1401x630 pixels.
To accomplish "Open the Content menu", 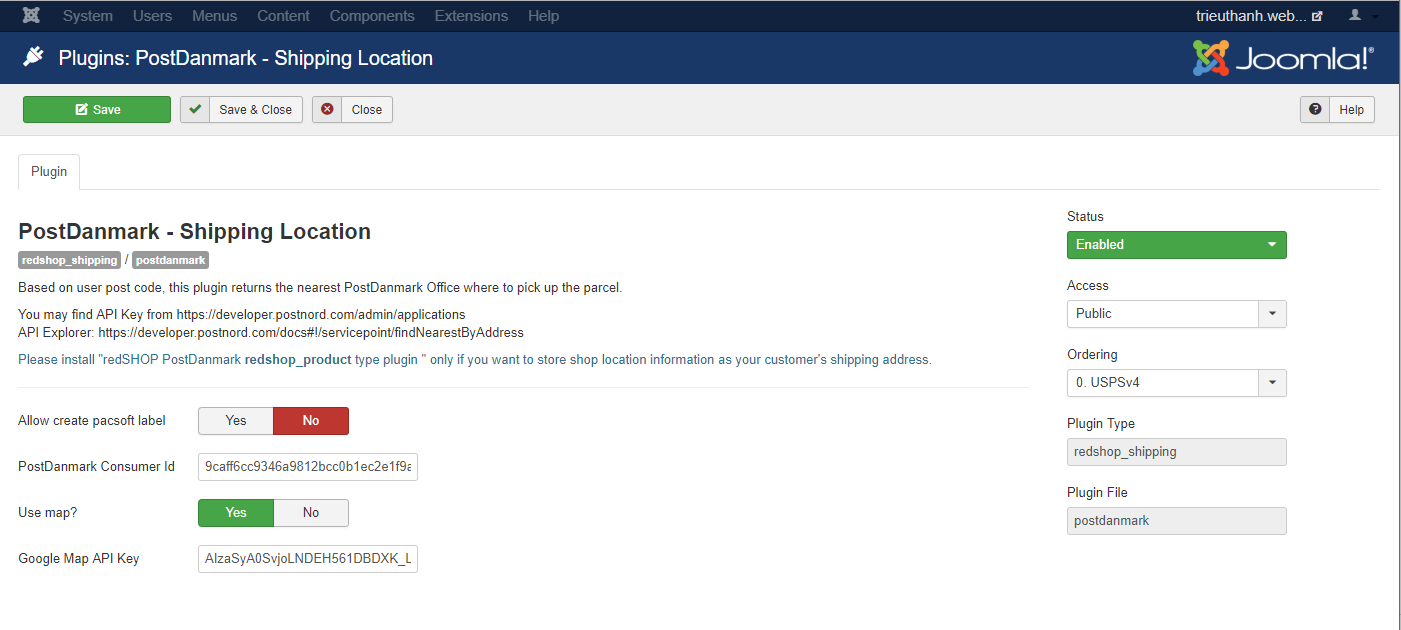I will coord(283,16).
